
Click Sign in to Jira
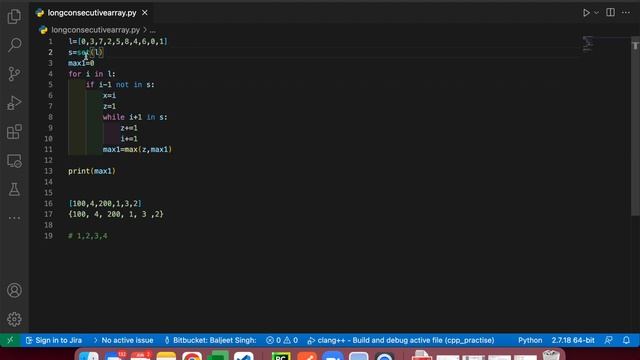point(53,340)
